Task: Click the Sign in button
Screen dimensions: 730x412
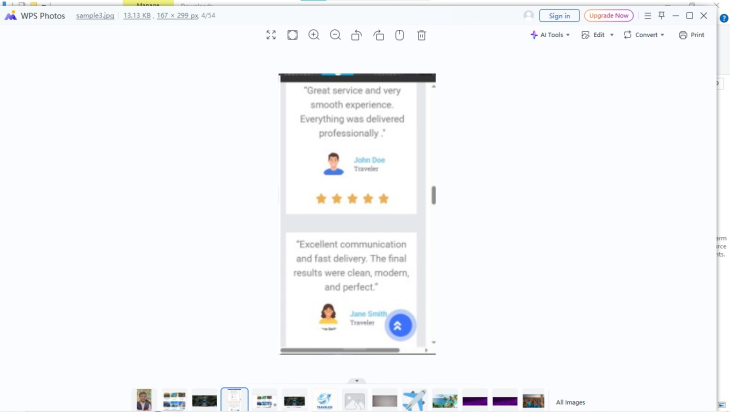Action: [x=559, y=16]
